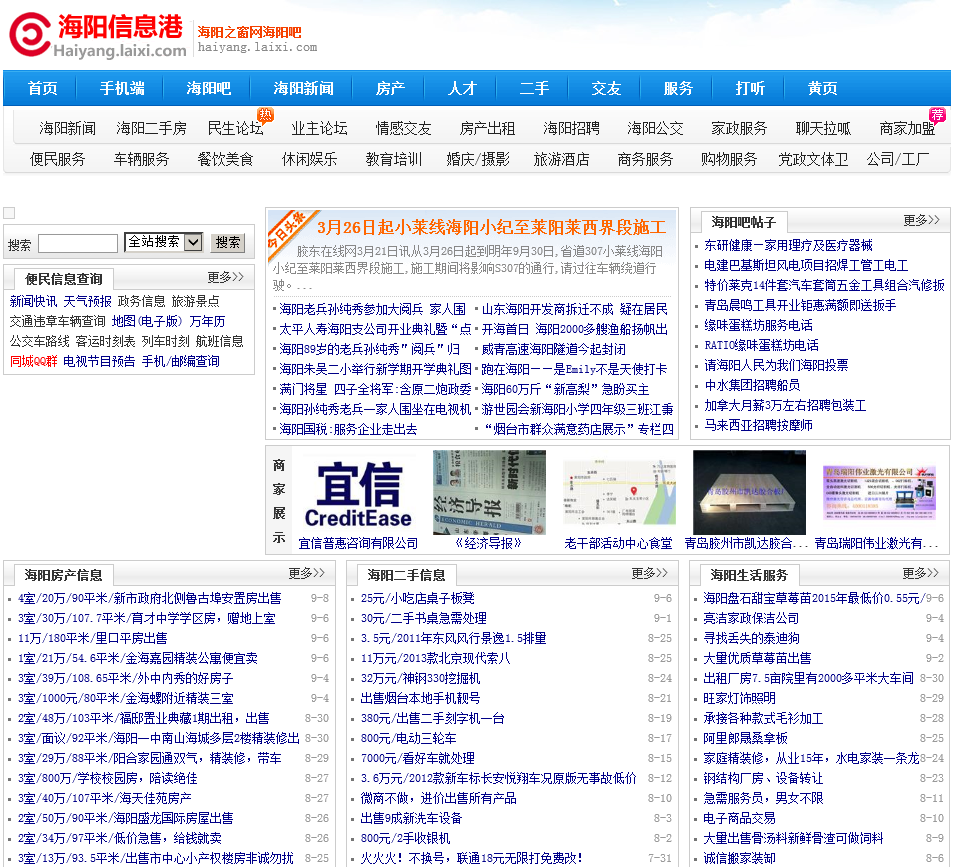954x867 pixels.
Task: Select 海阳新闻 in the blue nav bar
Action: (303, 88)
